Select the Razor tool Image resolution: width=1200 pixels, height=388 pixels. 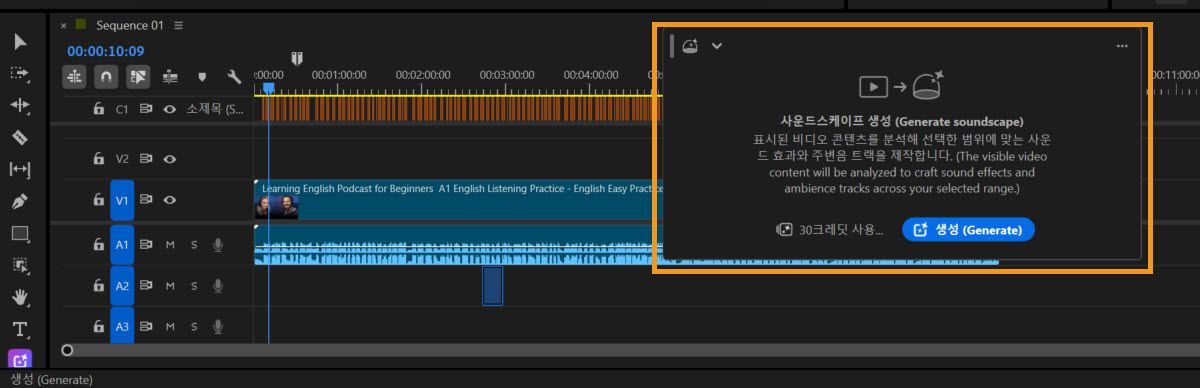click(x=20, y=137)
